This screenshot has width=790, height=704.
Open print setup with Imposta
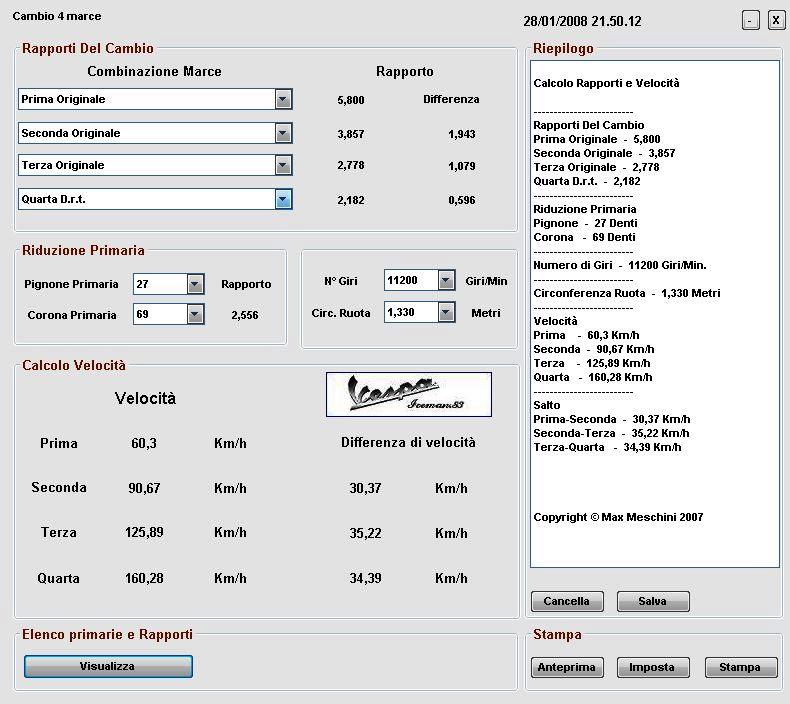652,667
